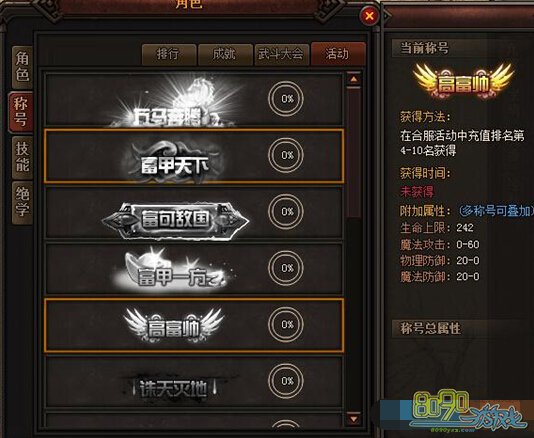
Task: Select the 富甲天下 title badge
Action: 174,160
